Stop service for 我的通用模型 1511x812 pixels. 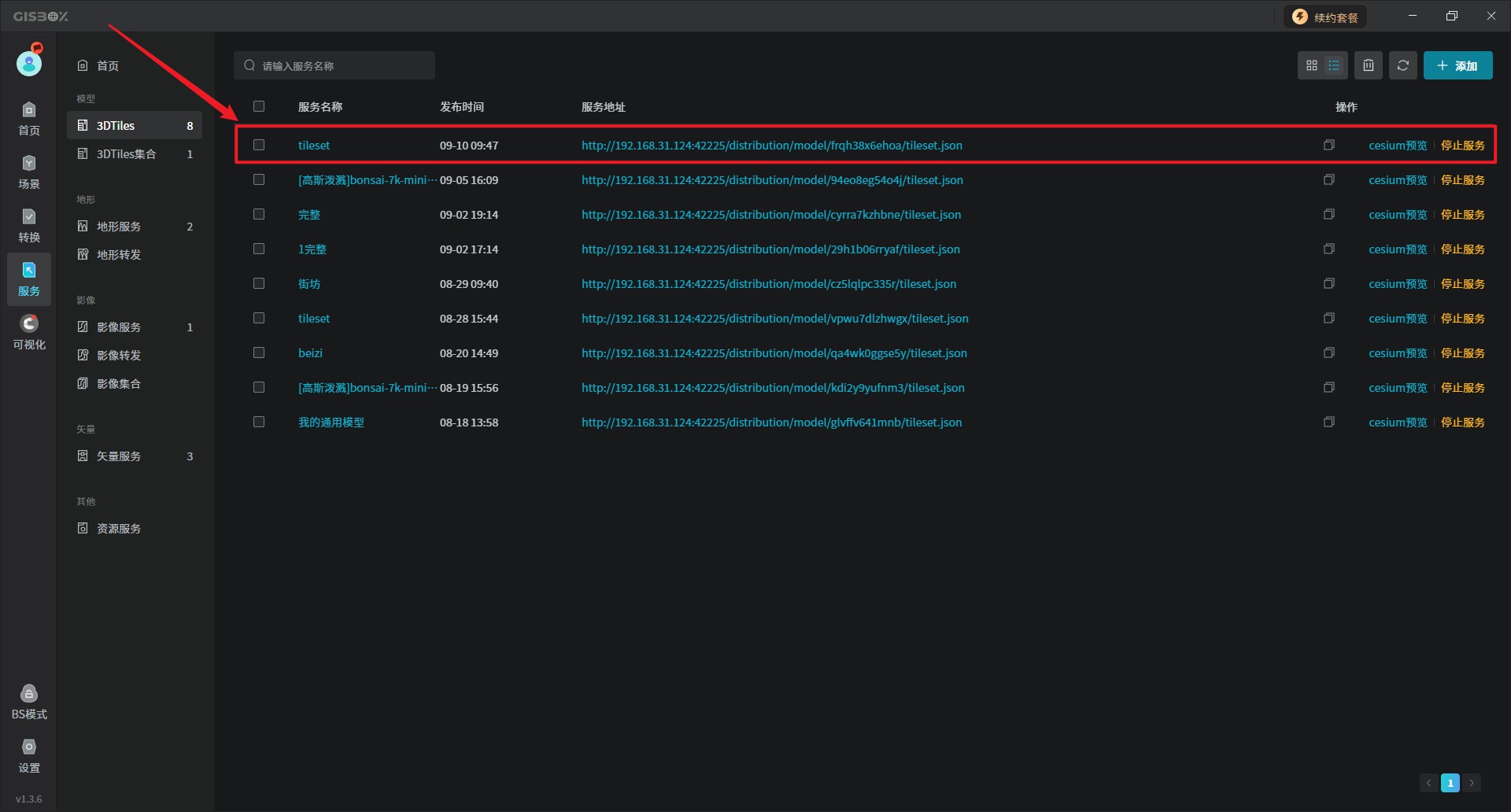pyautogui.click(x=1462, y=423)
